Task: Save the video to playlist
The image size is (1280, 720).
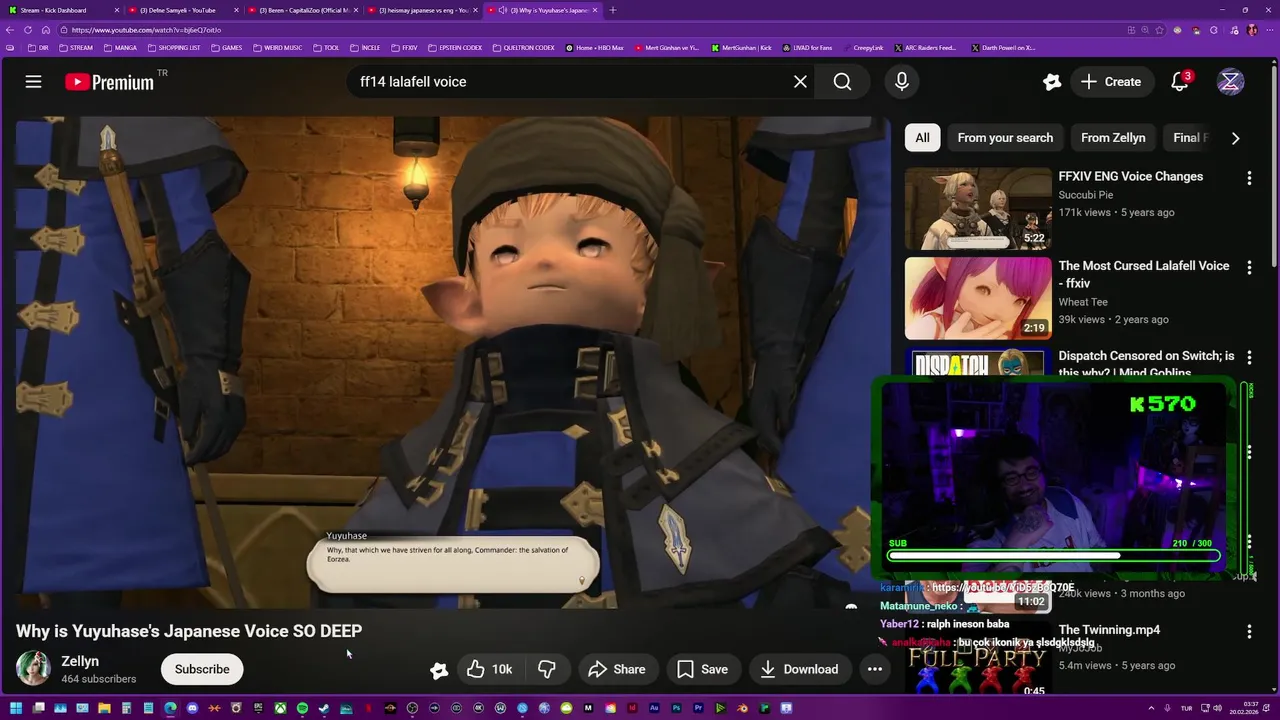Action: [702, 669]
